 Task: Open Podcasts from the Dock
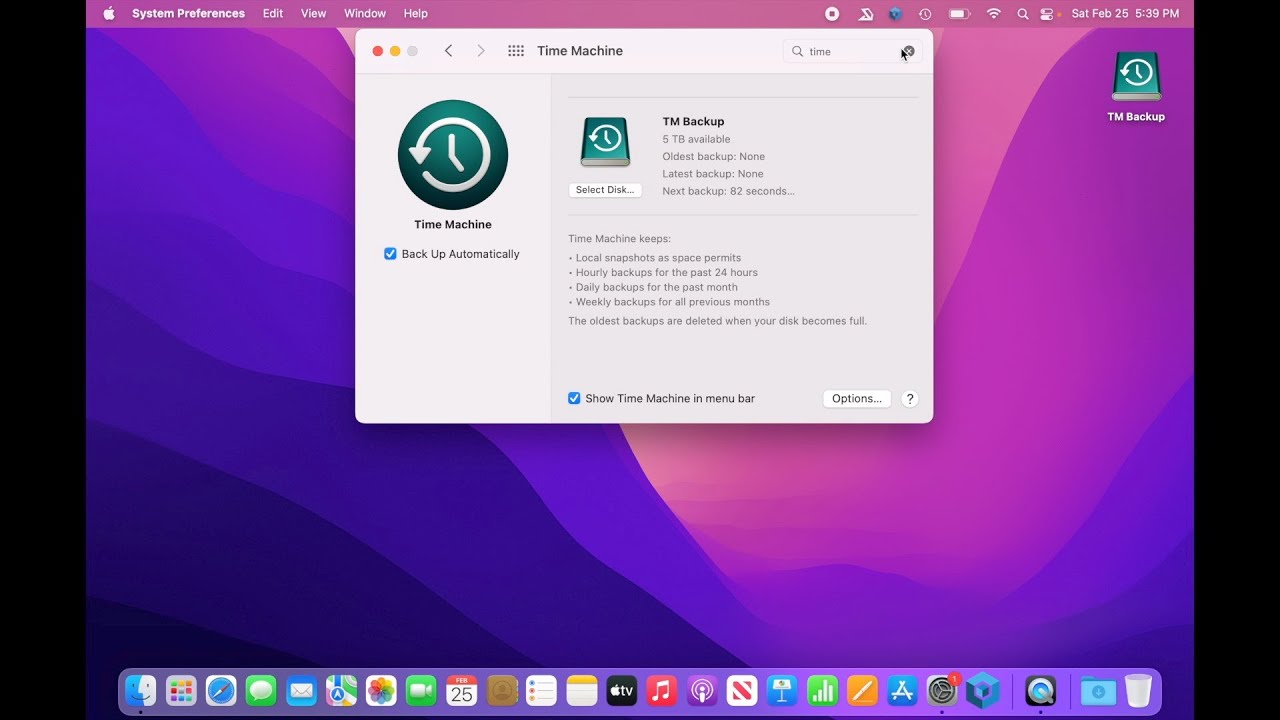tap(702, 690)
